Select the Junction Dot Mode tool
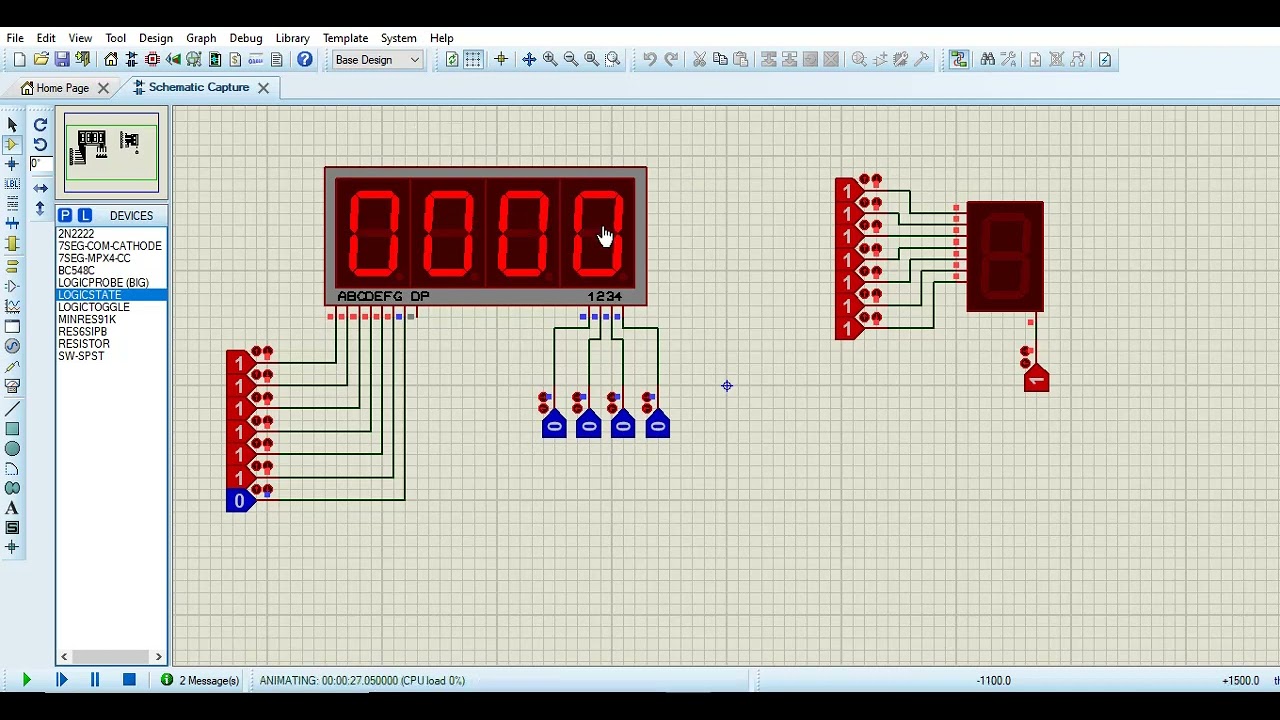 (12, 164)
